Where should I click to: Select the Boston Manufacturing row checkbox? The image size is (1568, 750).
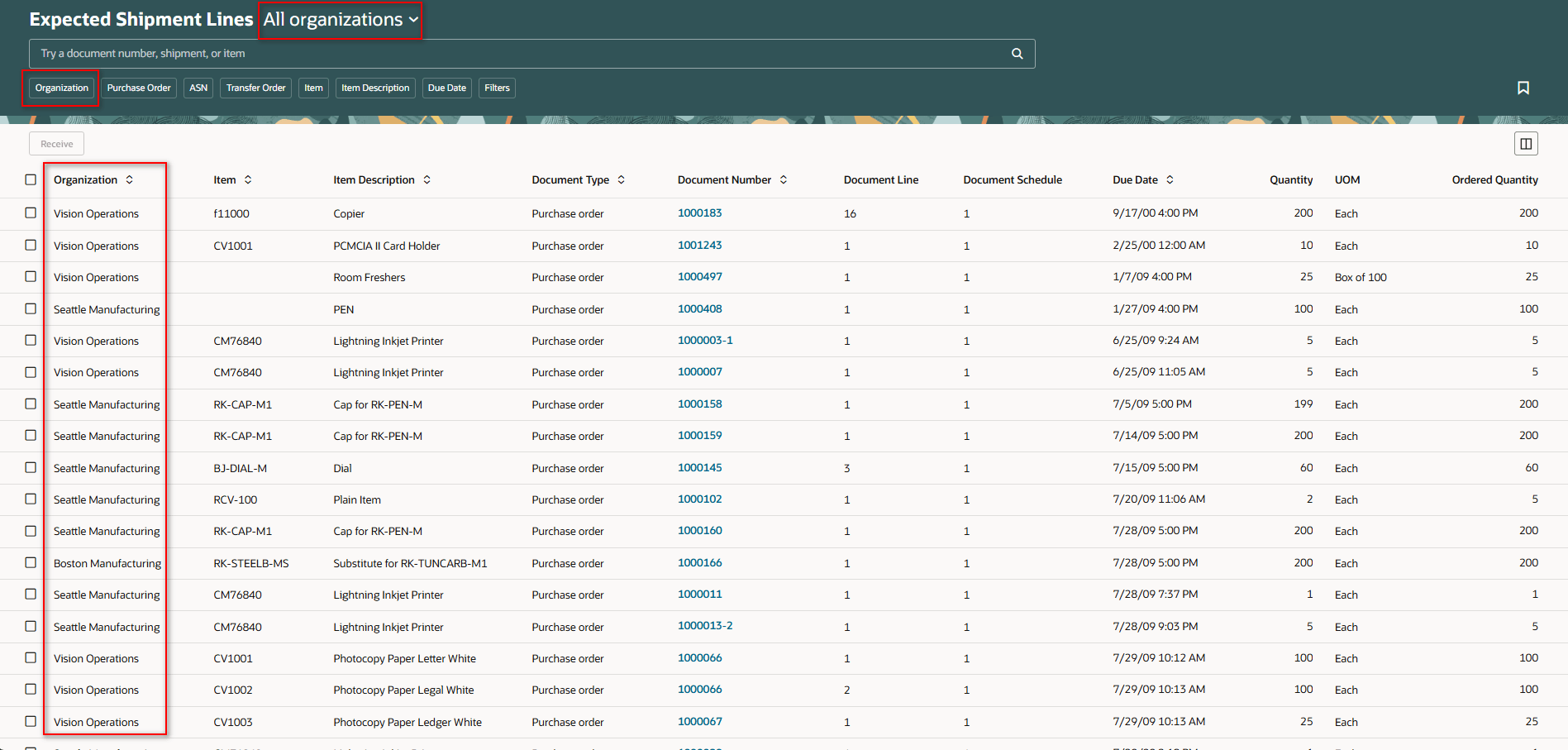(x=30, y=563)
